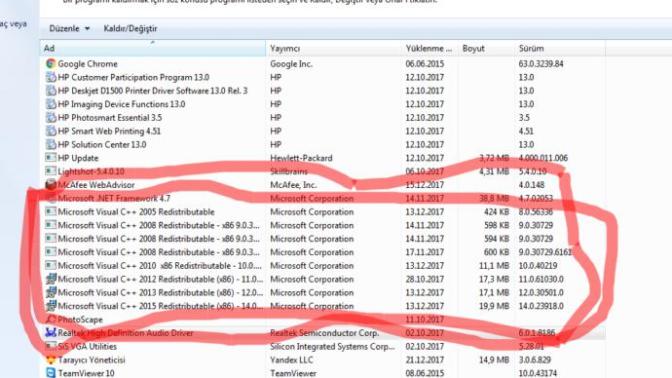The image size is (672, 378).
Task: Select the Tarayıcı Yöneticisi entry
Action: [x=91, y=360]
